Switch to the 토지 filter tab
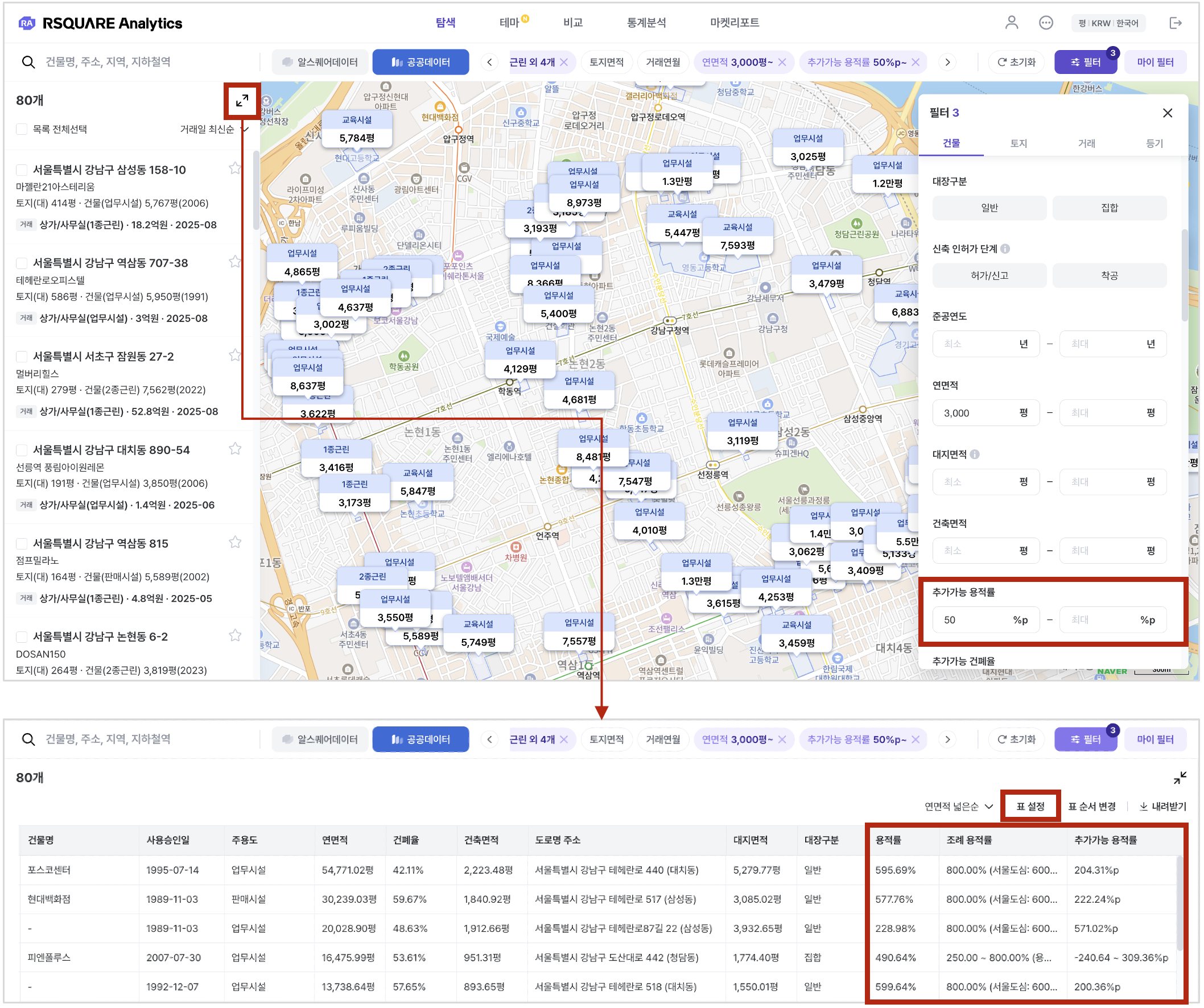 coord(1020,143)
